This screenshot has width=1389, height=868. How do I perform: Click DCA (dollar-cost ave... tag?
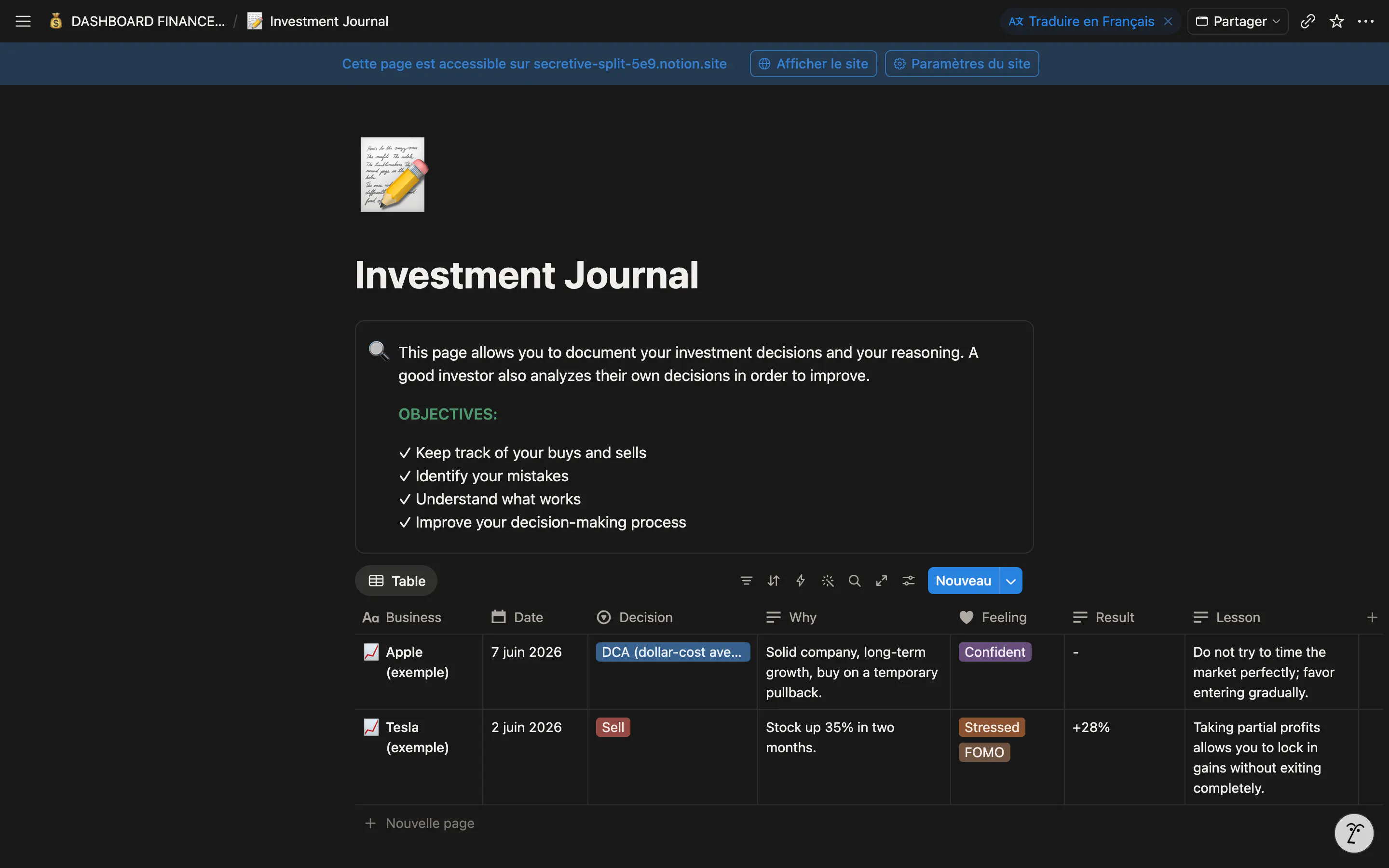tap(672, 651)
